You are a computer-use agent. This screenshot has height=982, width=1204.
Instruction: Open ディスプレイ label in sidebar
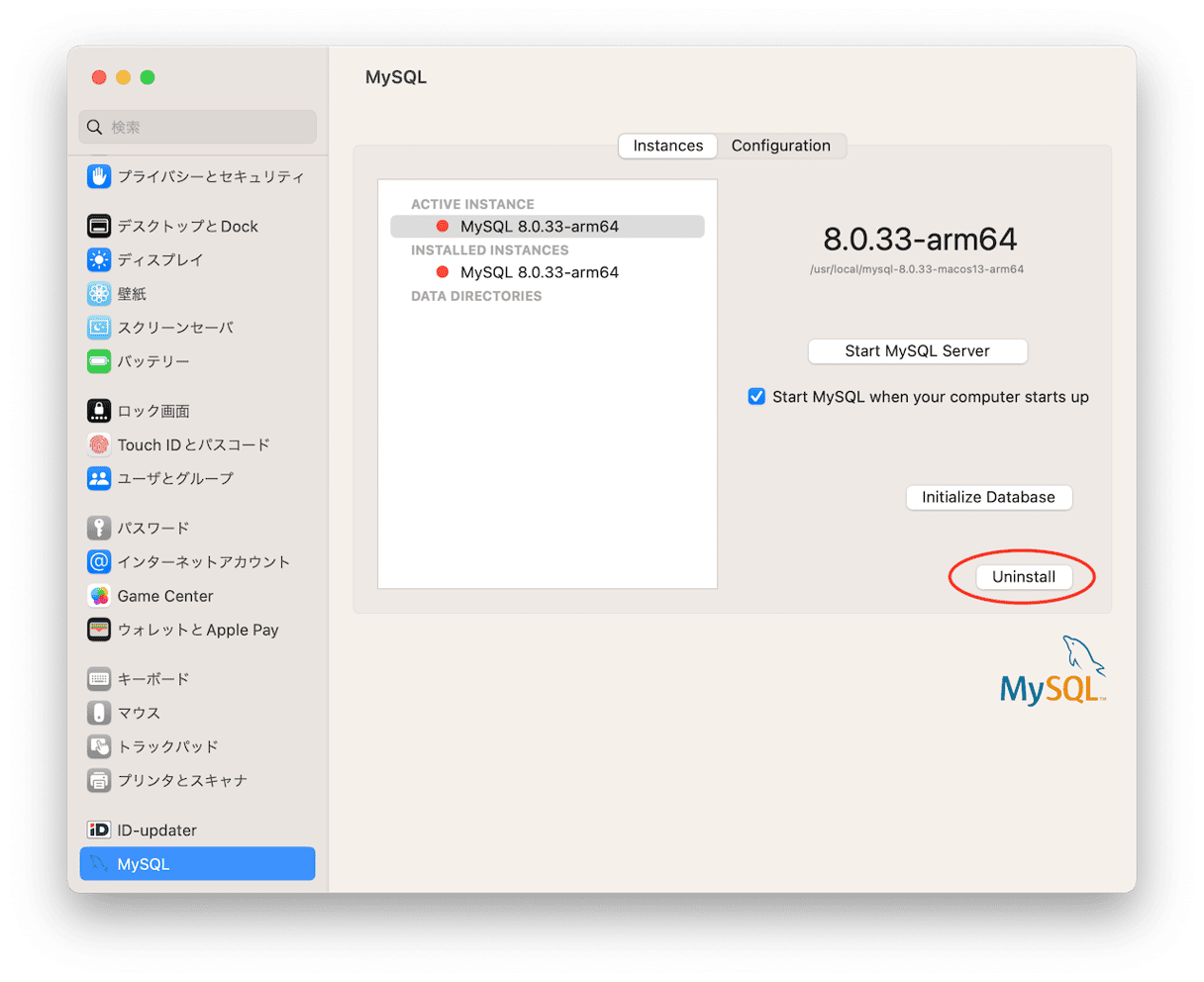(x=160, y=259)
